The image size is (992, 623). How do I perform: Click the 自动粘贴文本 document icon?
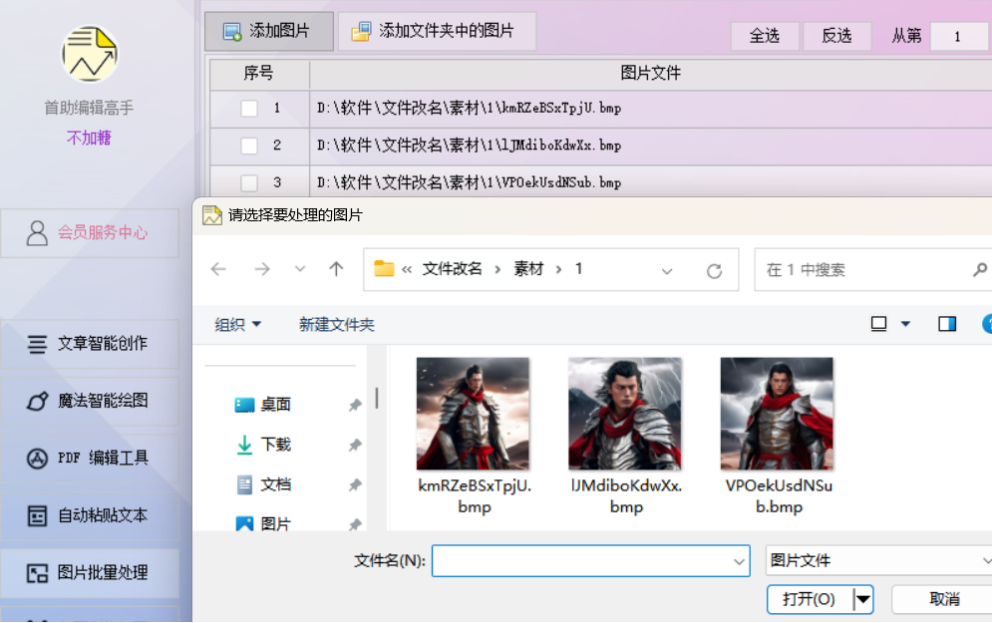(37, 516)
